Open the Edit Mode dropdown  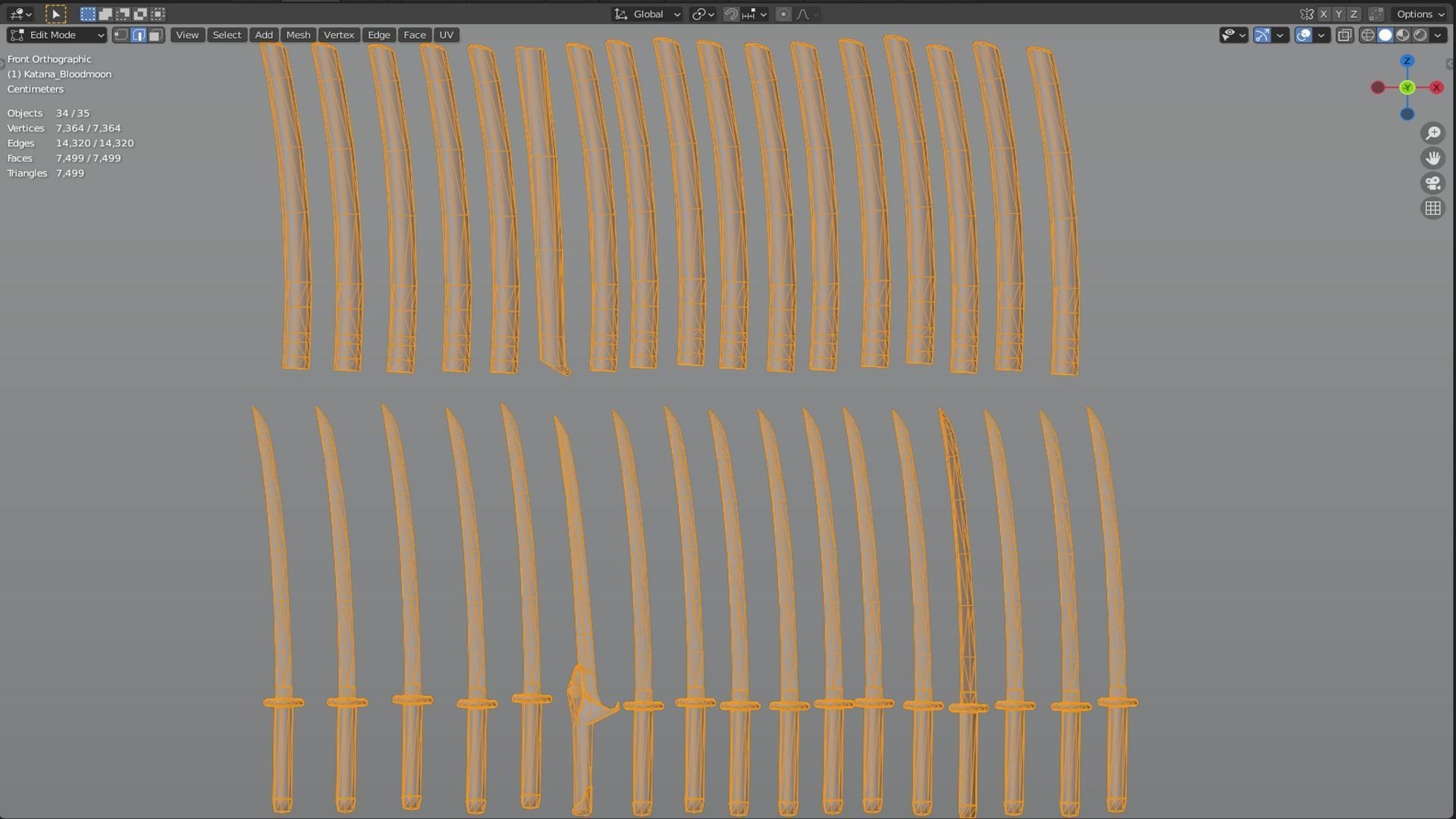pyautogui.click(x=57, y=35)
